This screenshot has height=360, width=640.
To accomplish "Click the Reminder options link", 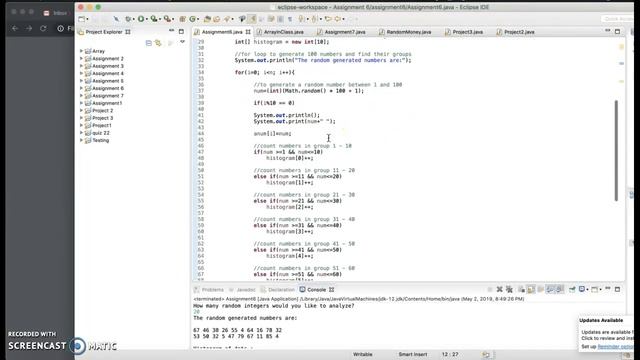I will (616, 347).
